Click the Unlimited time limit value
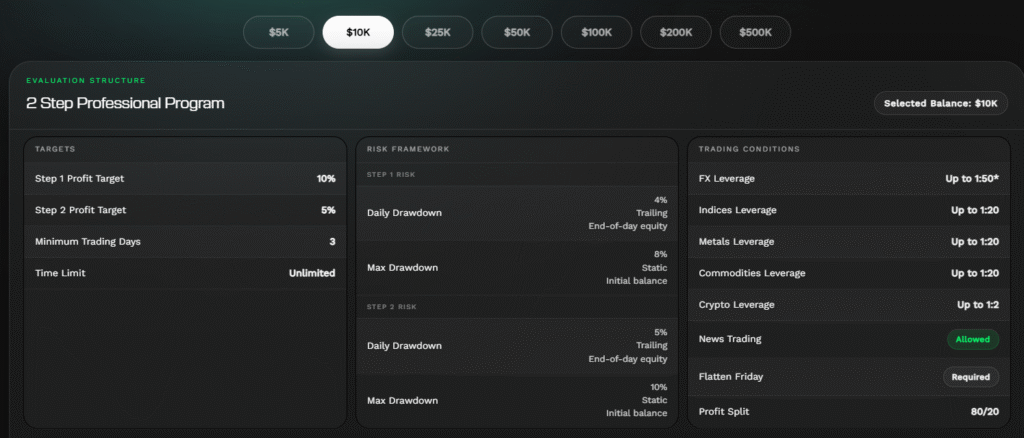Screen dimensions: 1024x438 [x=312, y=273]
